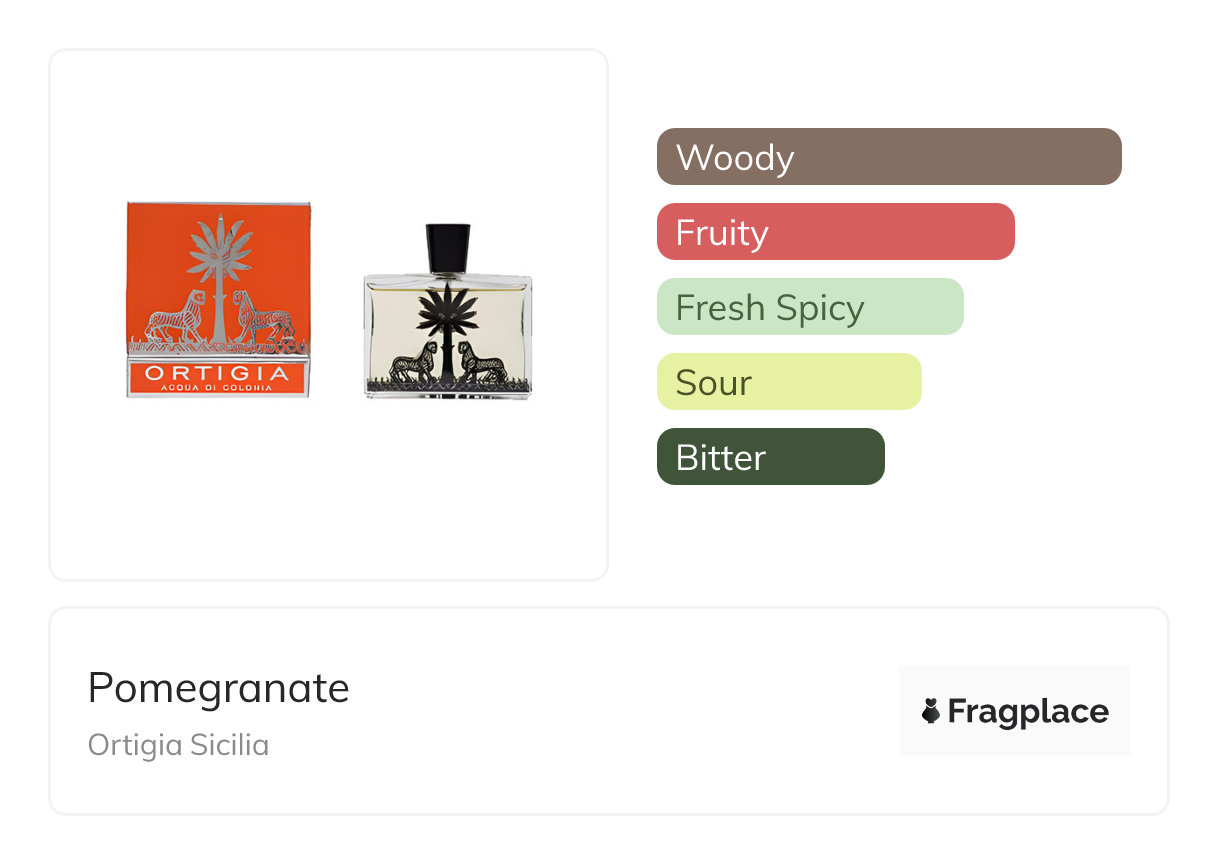Open the Fragplace wordmark link
This screenshot has height=864, width=1218.
(1027, 711)
